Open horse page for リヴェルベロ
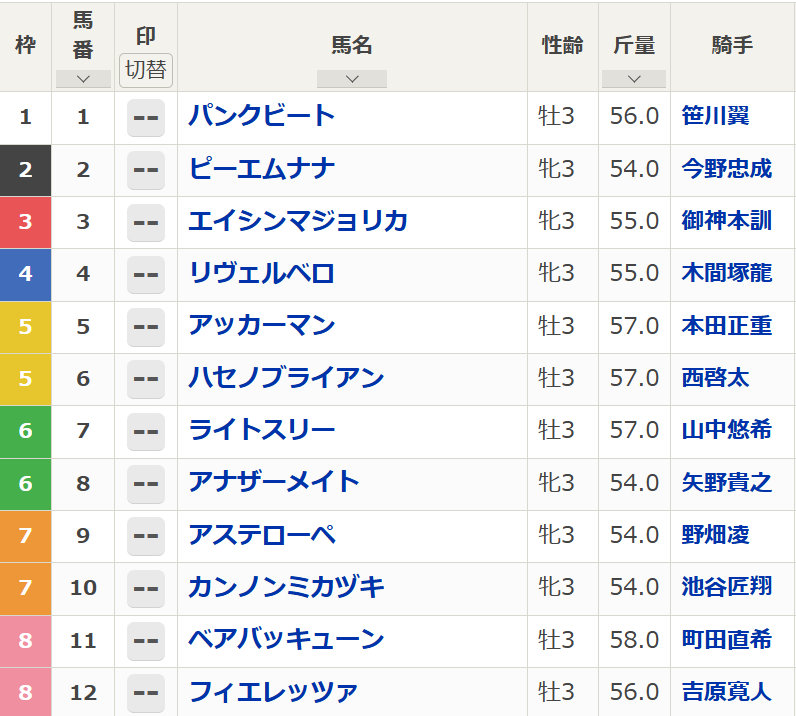Screen dimensions: 796x716 point(261,274)
